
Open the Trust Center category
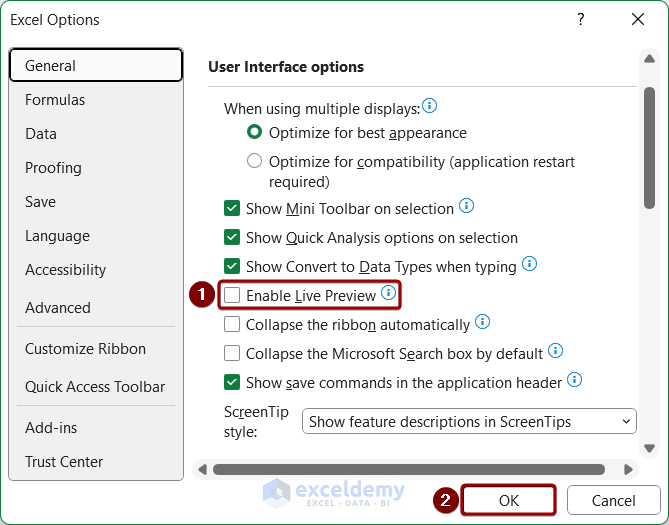pos(96,461)
